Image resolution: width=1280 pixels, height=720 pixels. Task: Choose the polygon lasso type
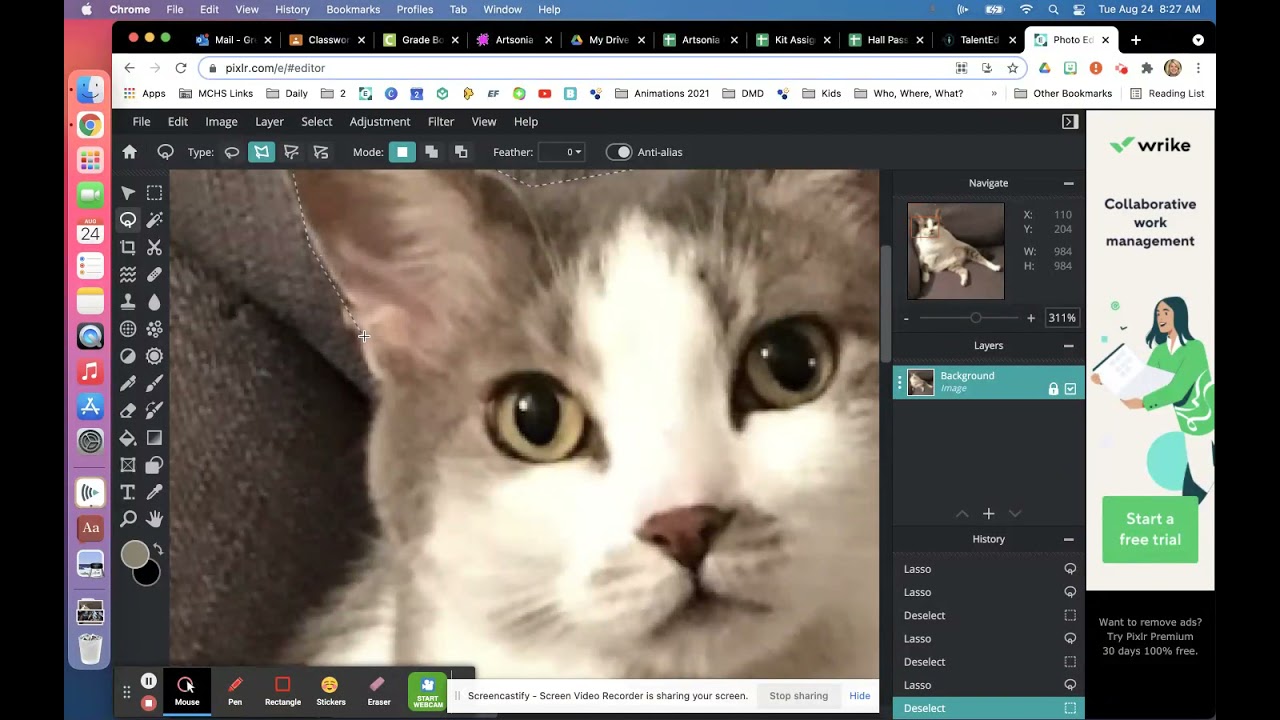[x=261, y=152]
